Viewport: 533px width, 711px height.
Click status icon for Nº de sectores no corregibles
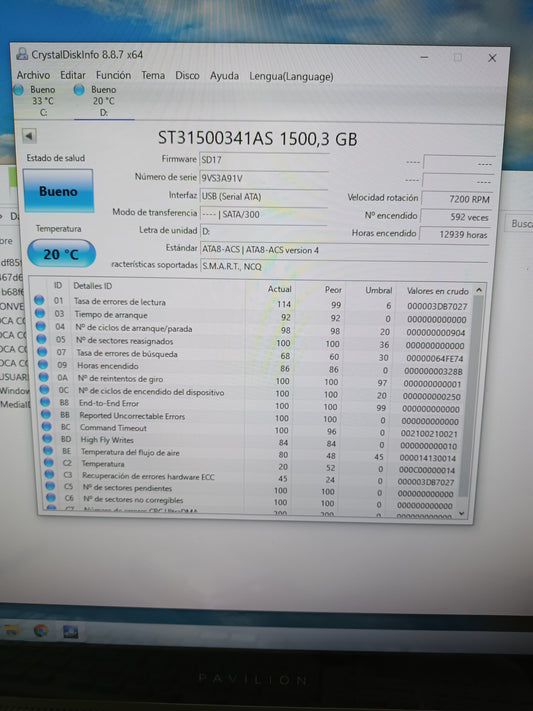point(51,498)
